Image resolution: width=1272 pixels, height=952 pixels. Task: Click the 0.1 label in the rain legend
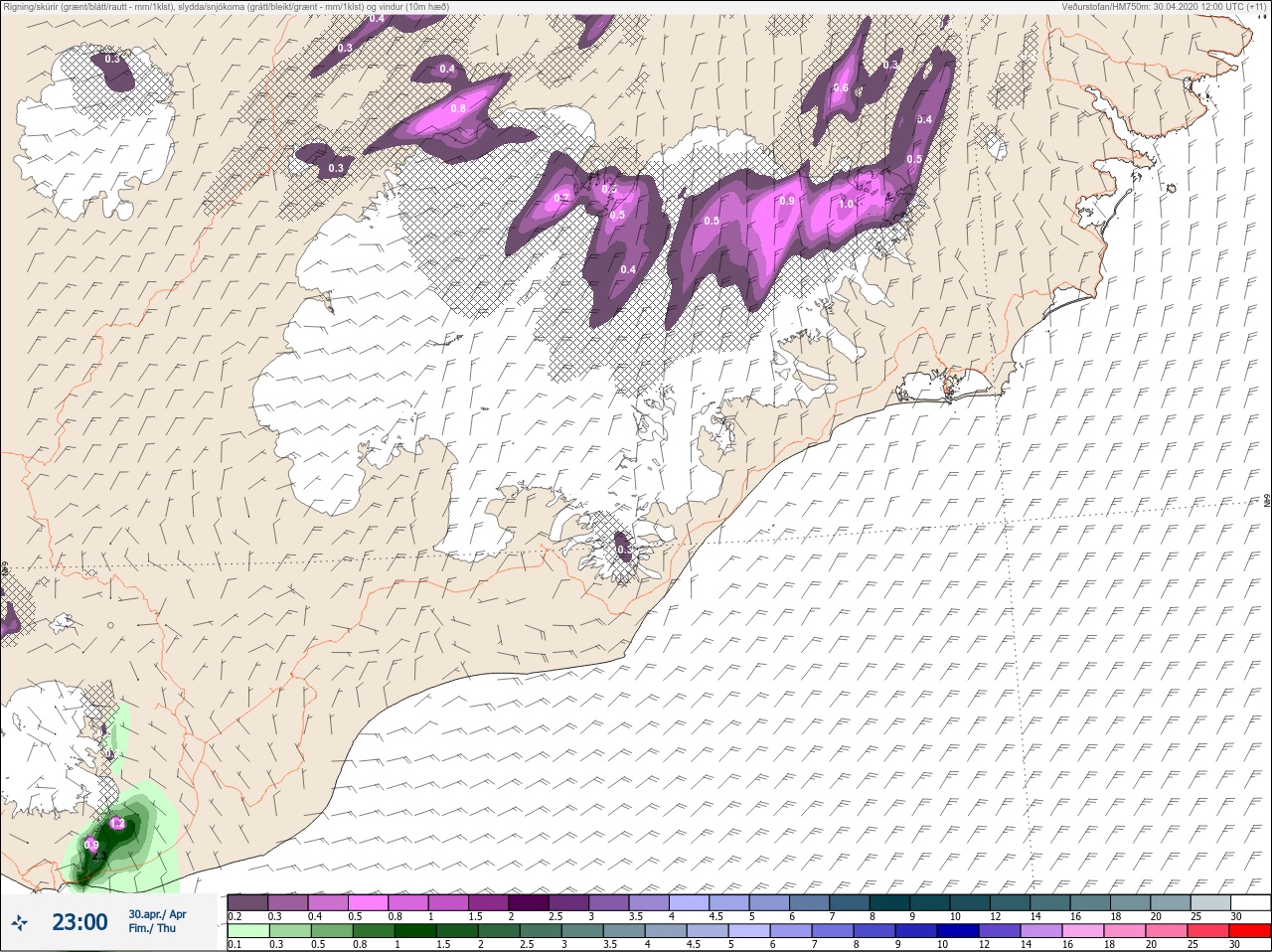coord(235,944)
